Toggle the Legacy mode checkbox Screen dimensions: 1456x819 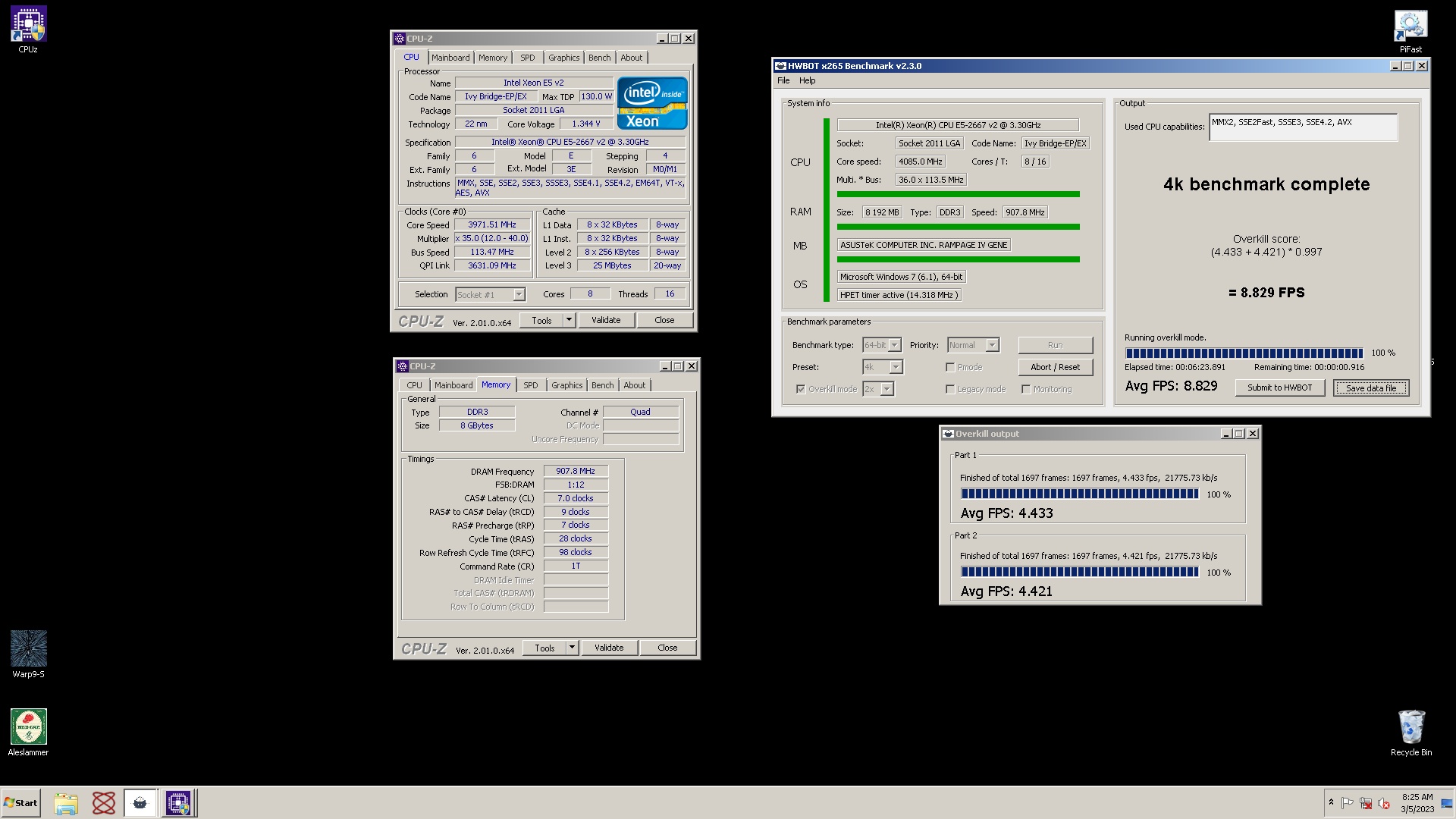pos(950,389)
